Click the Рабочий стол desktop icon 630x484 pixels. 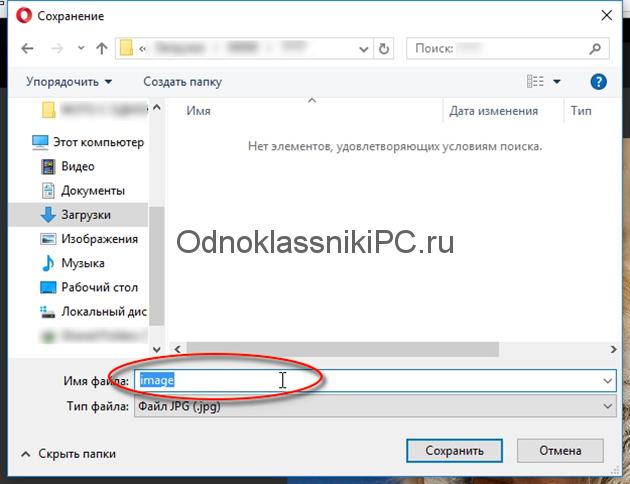click(x=48, y=287)
